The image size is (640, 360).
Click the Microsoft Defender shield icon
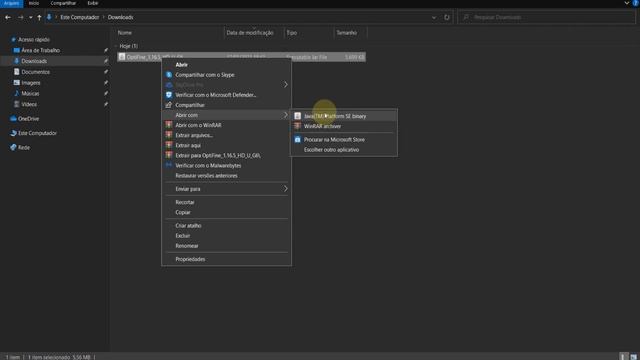click(x=169, y=95)
